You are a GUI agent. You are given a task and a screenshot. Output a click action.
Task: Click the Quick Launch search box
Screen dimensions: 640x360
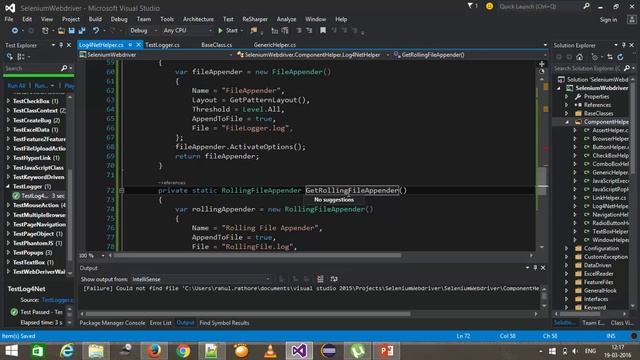539,7
